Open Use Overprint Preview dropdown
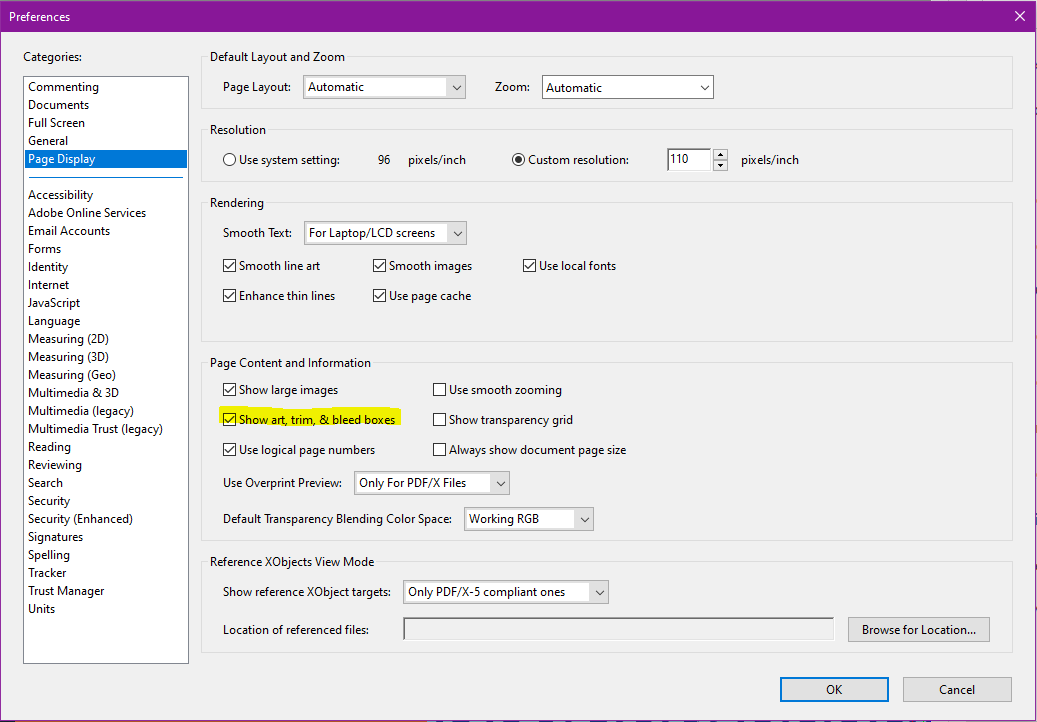Screen dimensions: 1037x722 [x=432, y=483]
